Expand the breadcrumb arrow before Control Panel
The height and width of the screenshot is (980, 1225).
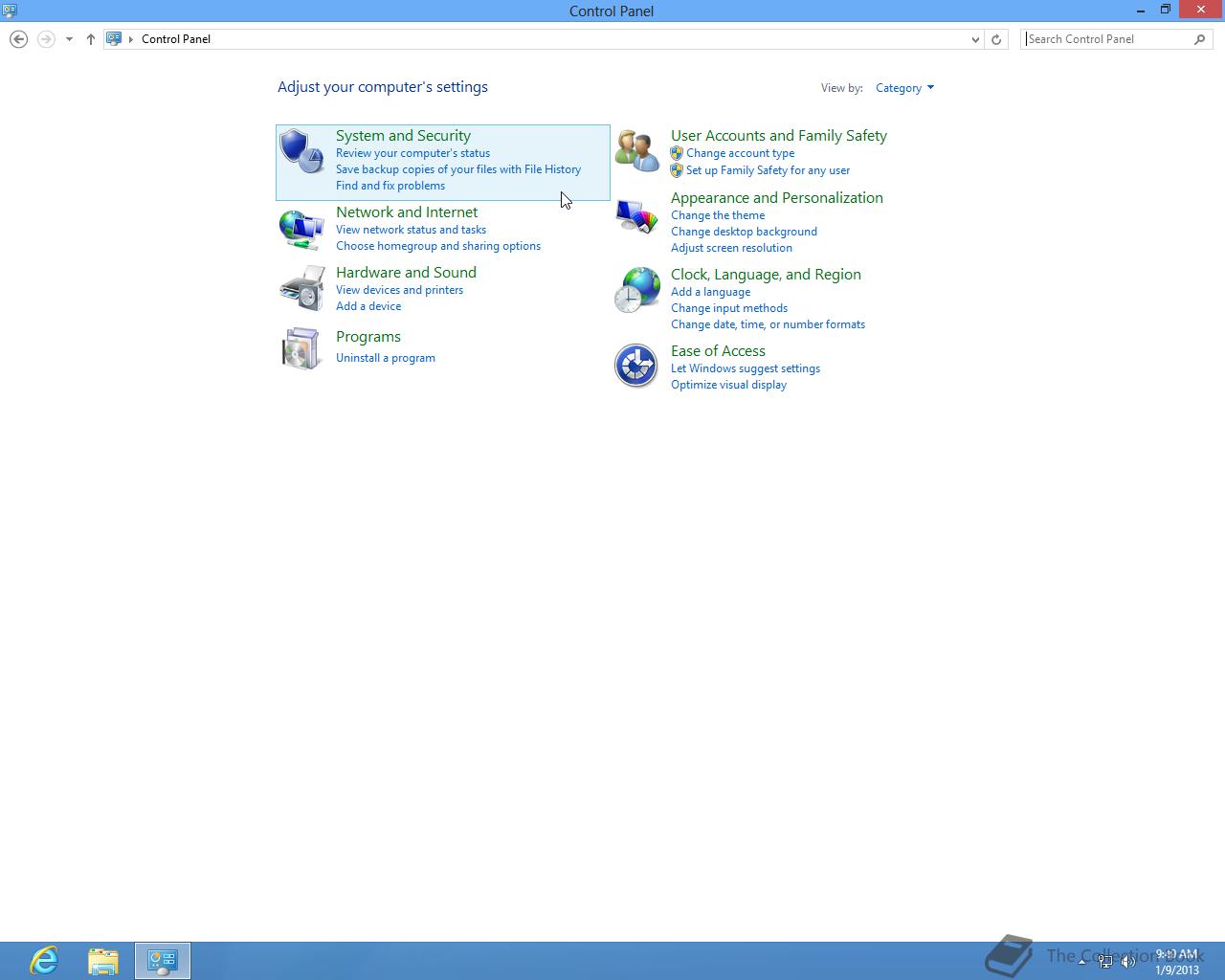131,39
